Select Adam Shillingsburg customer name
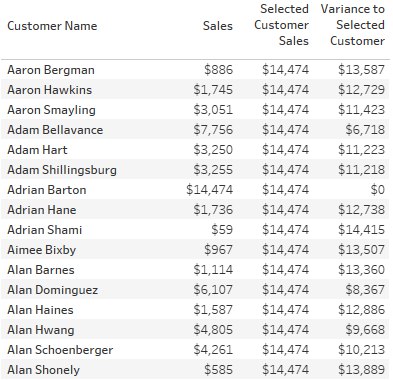393x380 pixels. tap(62, 170)
